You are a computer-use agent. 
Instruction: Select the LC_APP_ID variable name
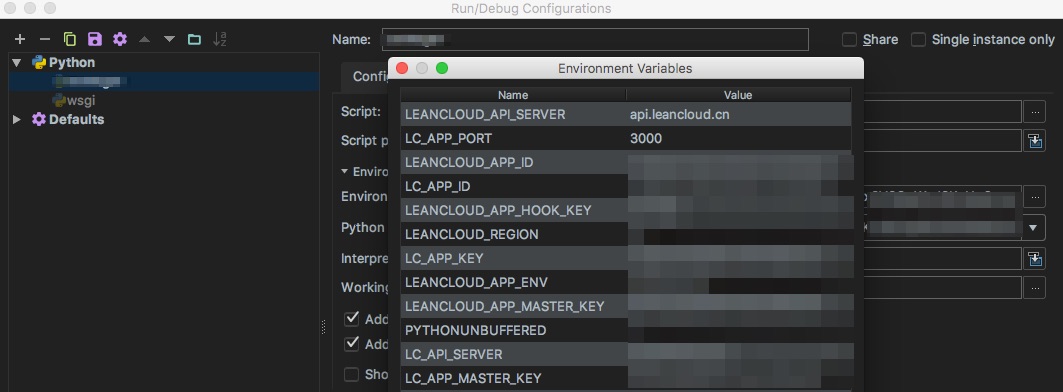[437, 187]
